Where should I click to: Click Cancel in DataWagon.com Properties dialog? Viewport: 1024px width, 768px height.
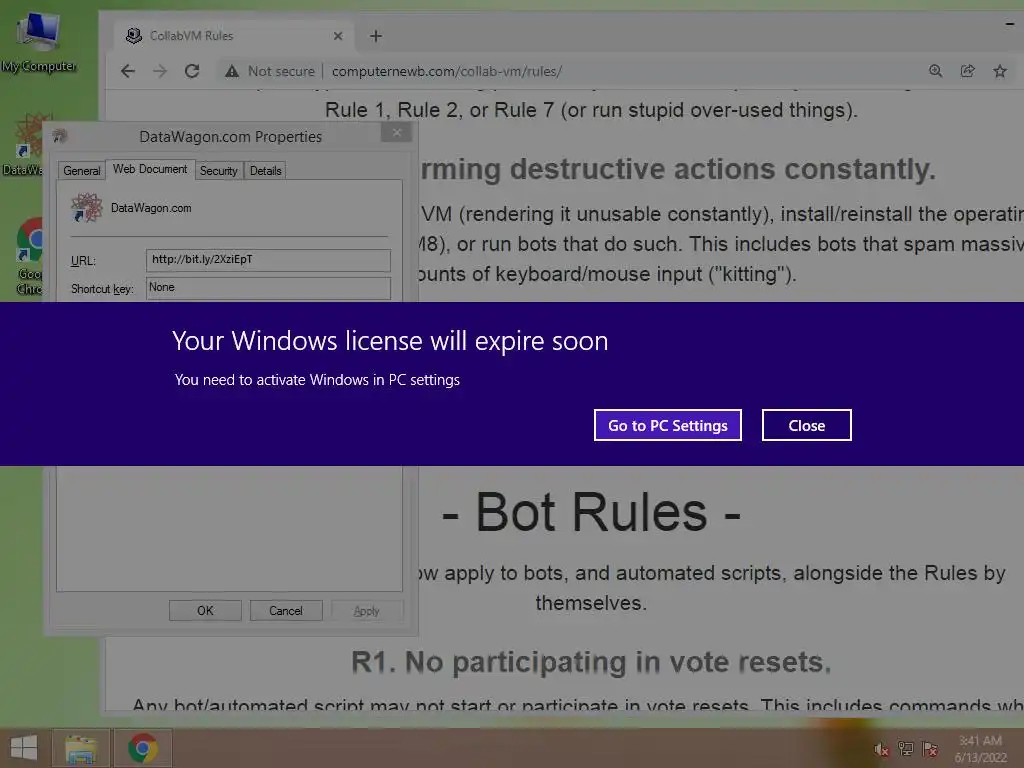point(286,611)
